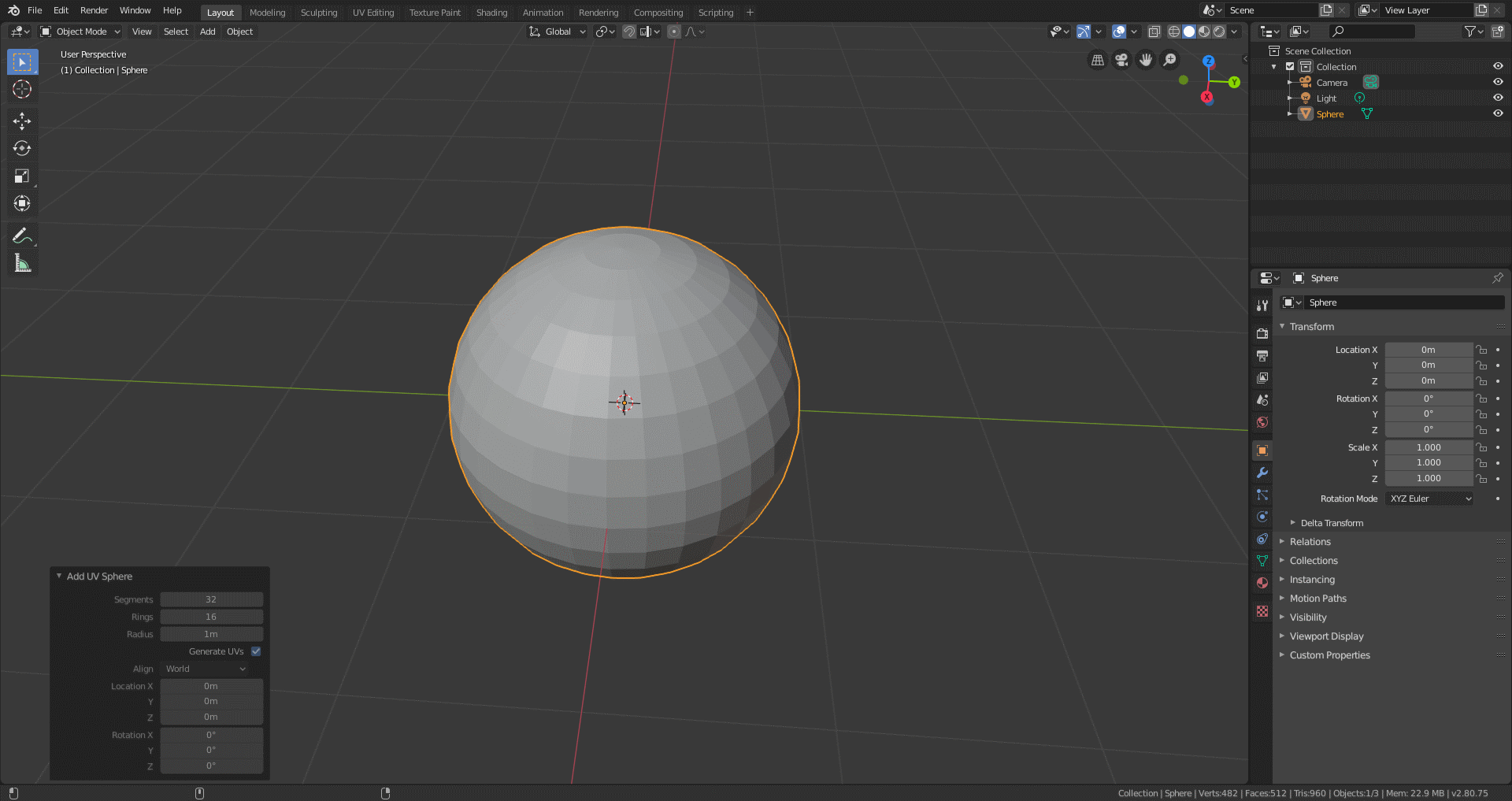Open the Render menu
The width and height of the screenshot is (1512, 801).
[94, 10]
